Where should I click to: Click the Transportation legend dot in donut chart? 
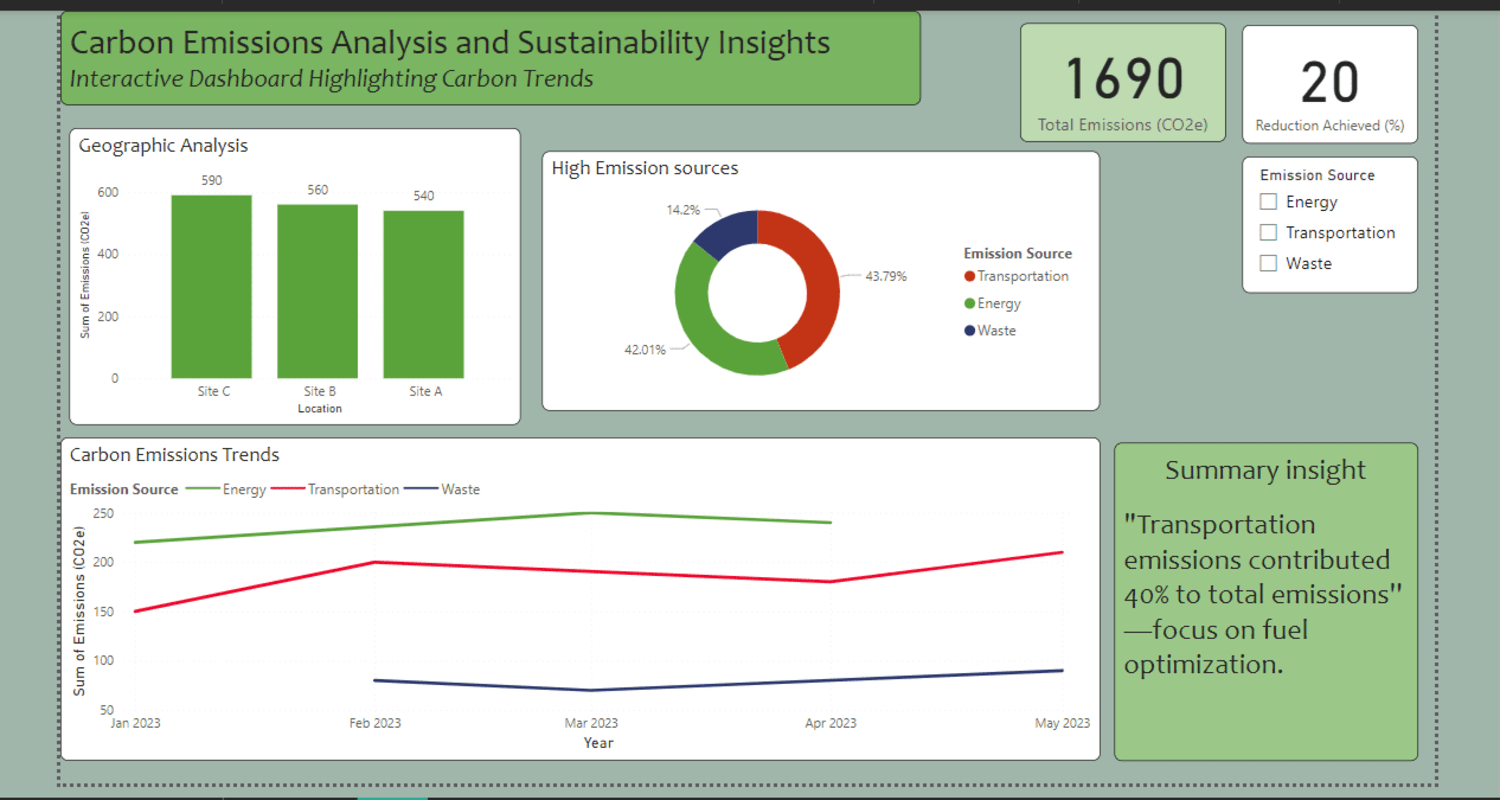coord(970,277)
